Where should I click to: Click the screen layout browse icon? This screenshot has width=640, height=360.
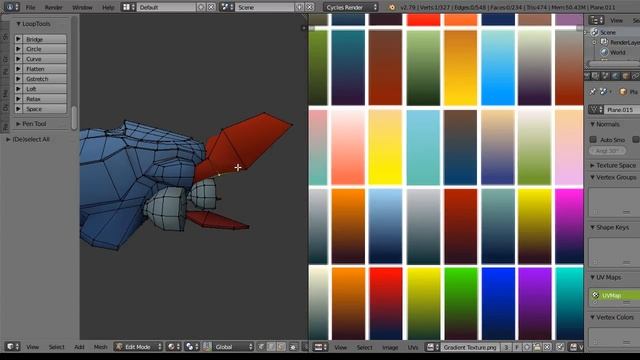tap(129, 7)
